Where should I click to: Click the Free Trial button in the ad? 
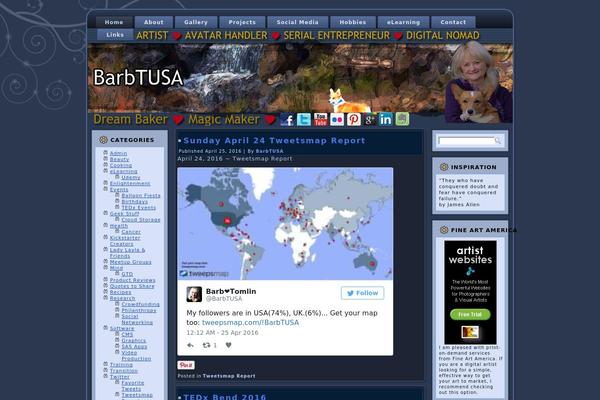point(470,315)
